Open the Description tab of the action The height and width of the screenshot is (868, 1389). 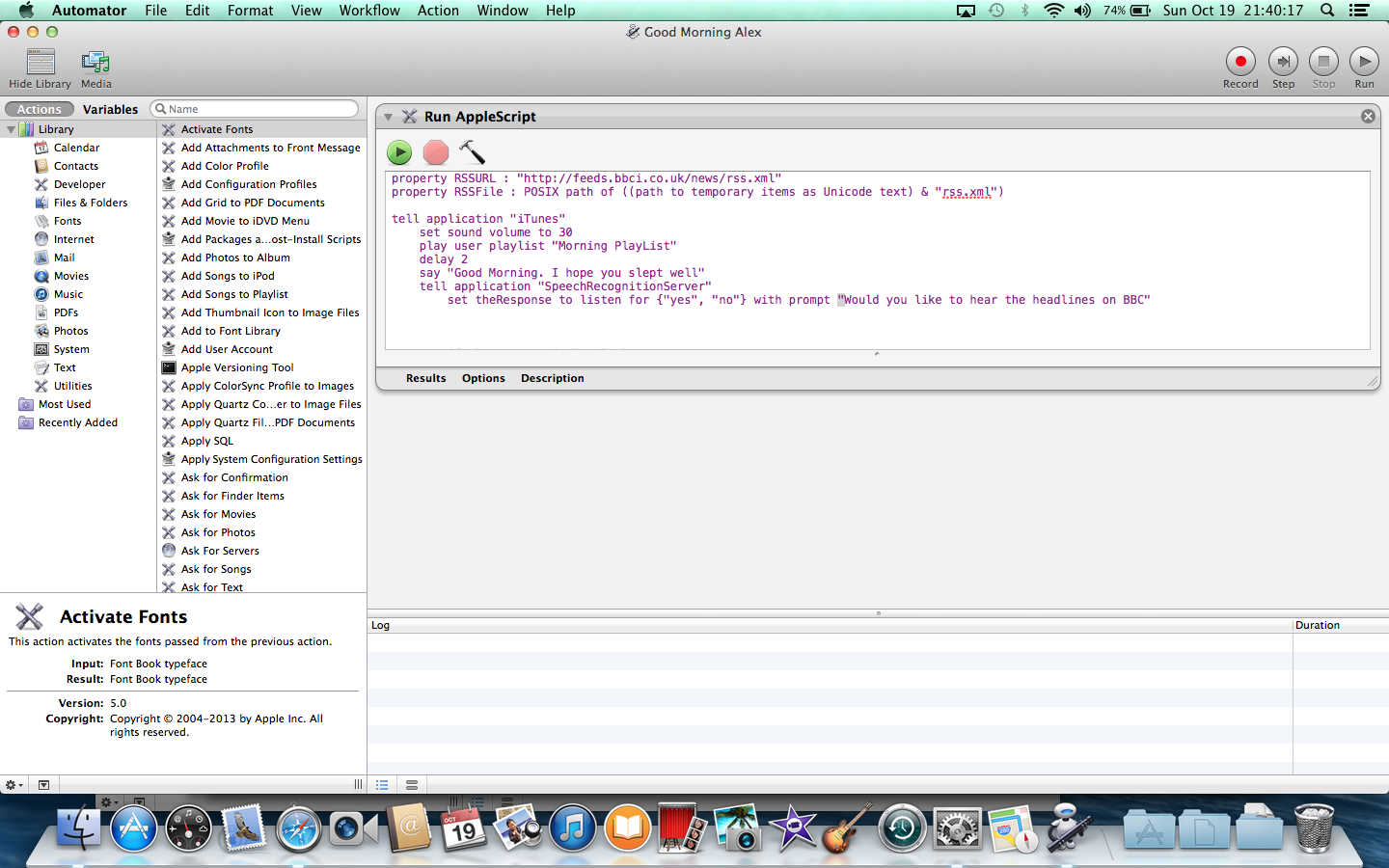click(x=553, y=378)
